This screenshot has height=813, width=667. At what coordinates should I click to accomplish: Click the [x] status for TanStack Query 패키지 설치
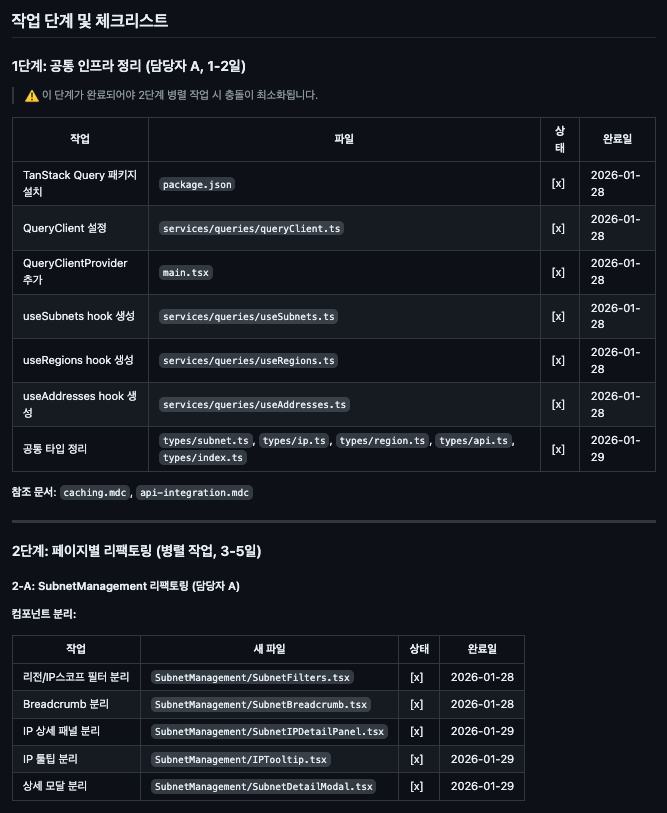[x=558, y=184]
